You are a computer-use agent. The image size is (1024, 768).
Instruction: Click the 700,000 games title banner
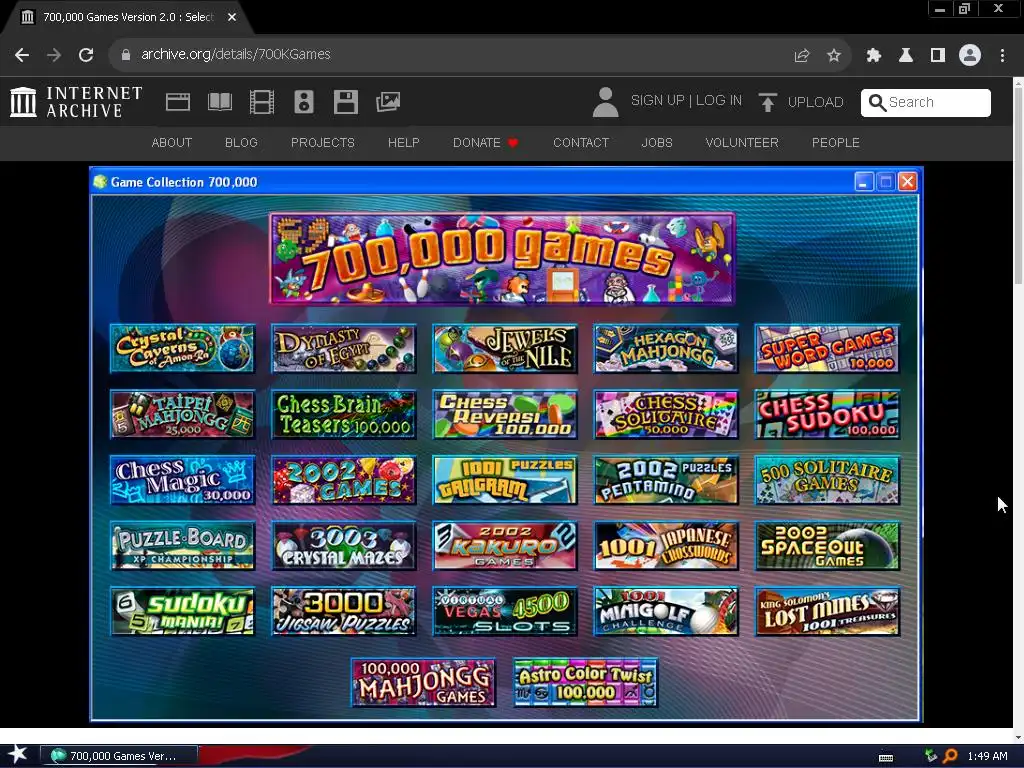click(502, 259)
